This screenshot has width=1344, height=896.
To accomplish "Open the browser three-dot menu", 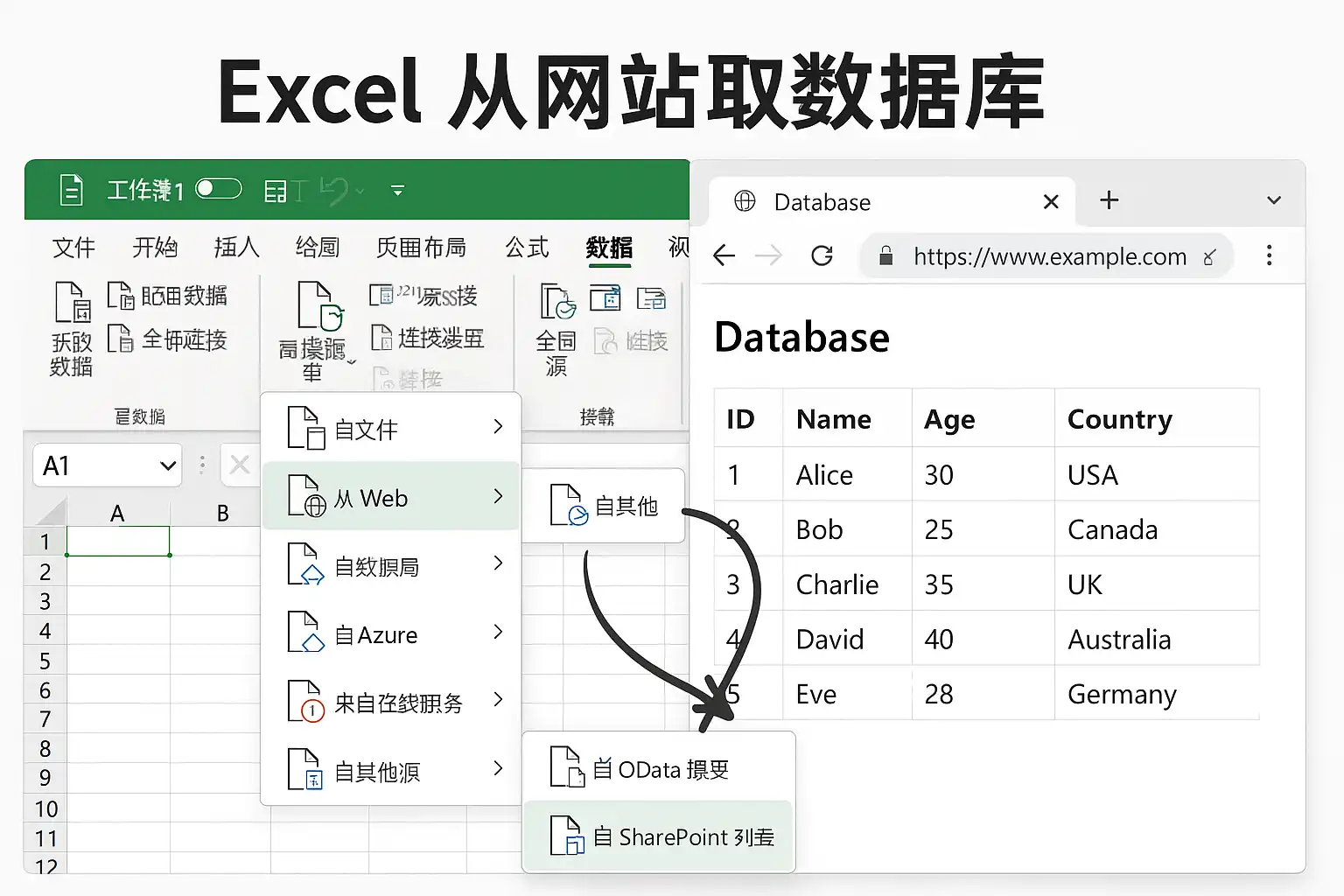I will click(1269, 255).
